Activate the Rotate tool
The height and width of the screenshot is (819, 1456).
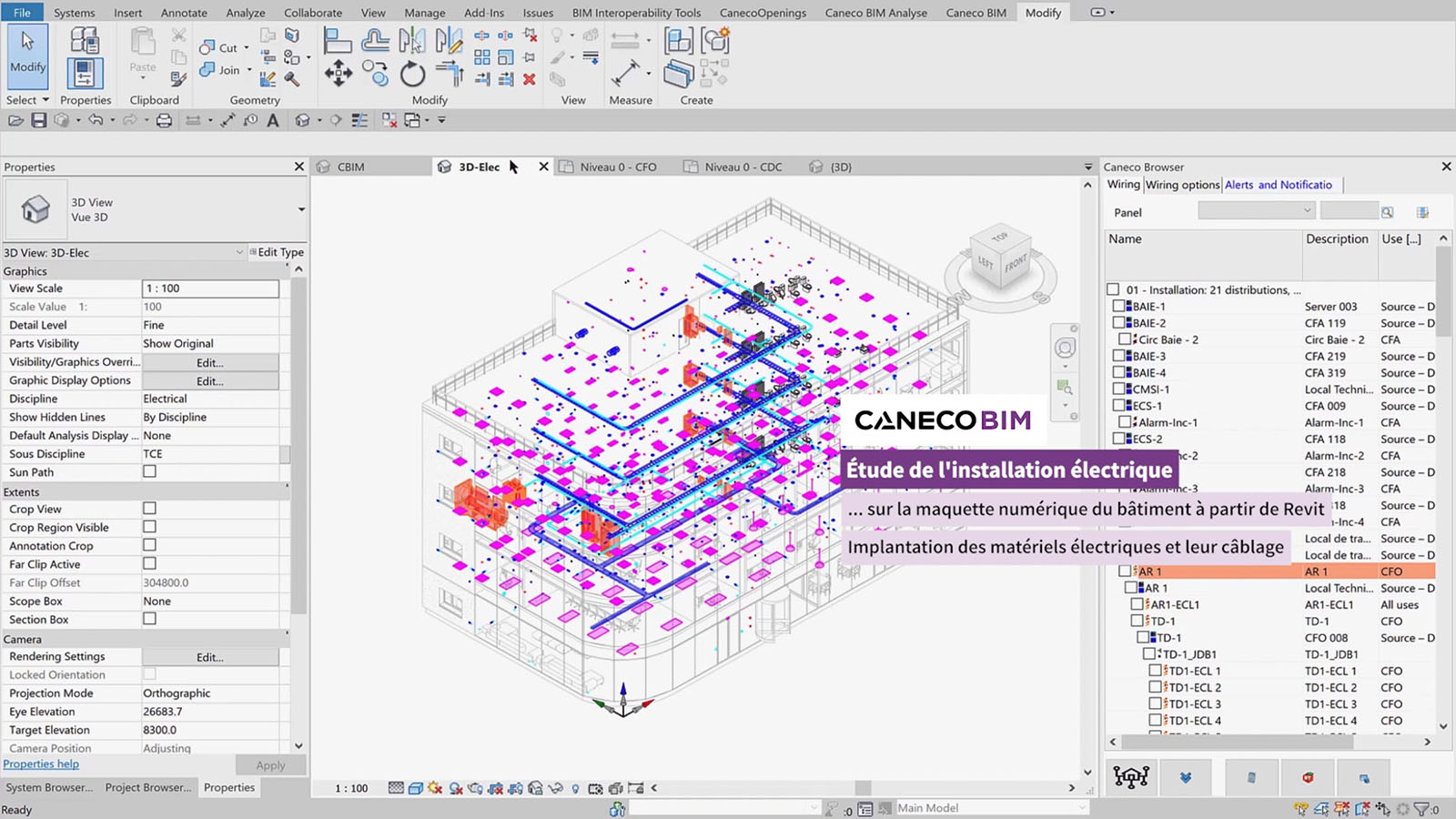click(x=412, y=74)
